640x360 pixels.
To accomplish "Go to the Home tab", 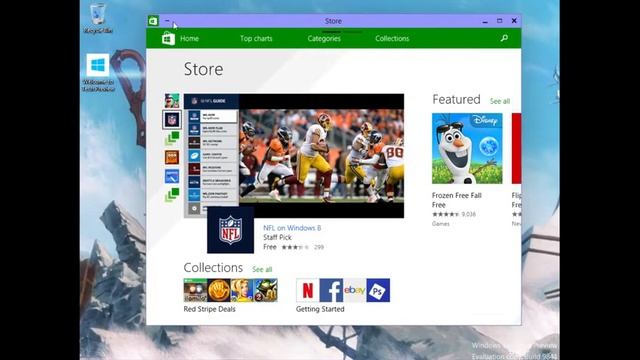I will (189, 38).
